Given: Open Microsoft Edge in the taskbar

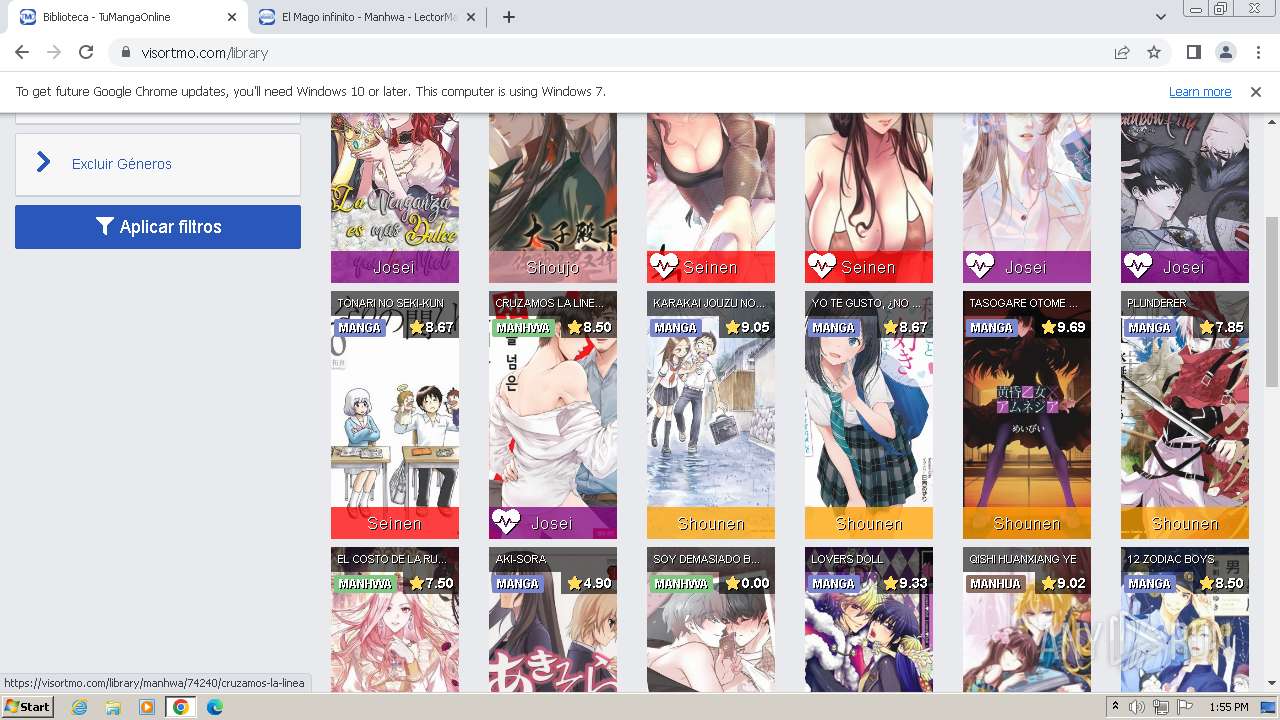Looking at the screenshot, I should click(x=215, y=707).
